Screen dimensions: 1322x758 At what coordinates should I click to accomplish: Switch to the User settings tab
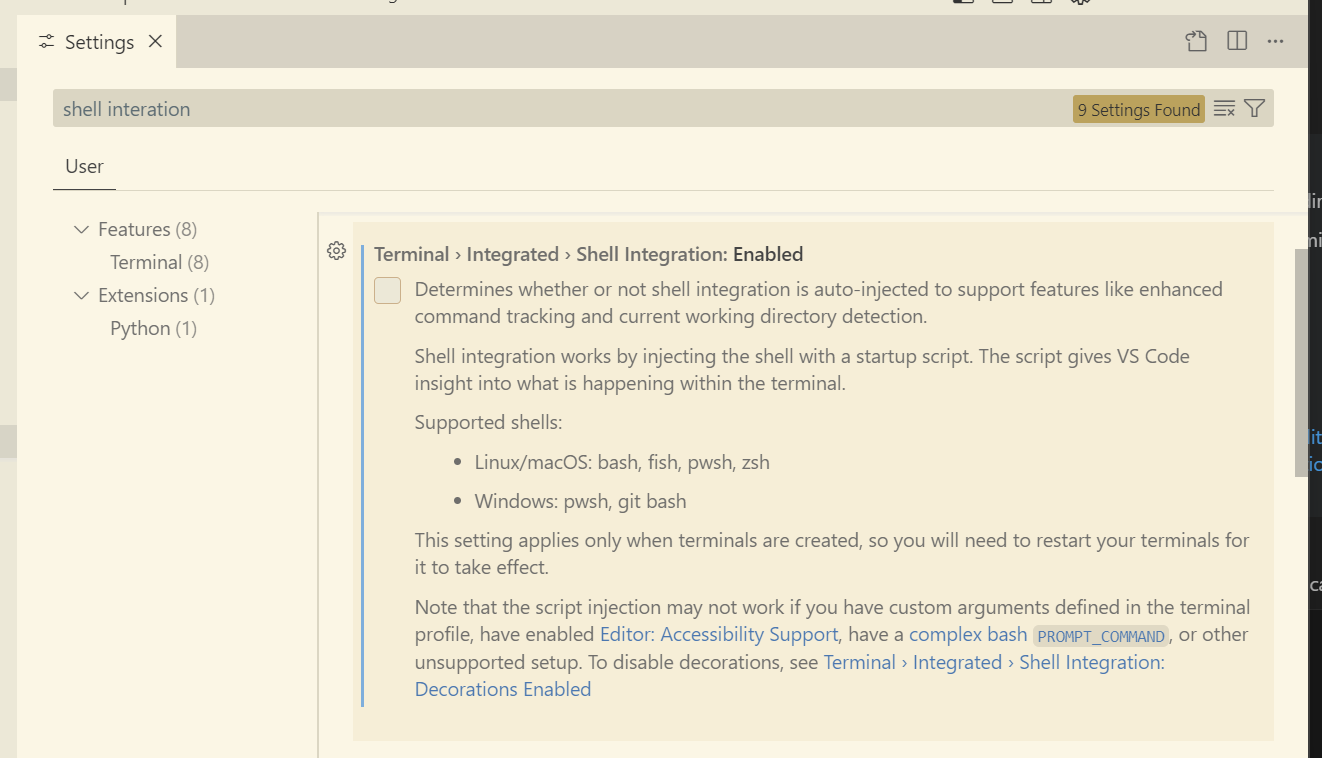pyautogui.click(x=84, y=166)
